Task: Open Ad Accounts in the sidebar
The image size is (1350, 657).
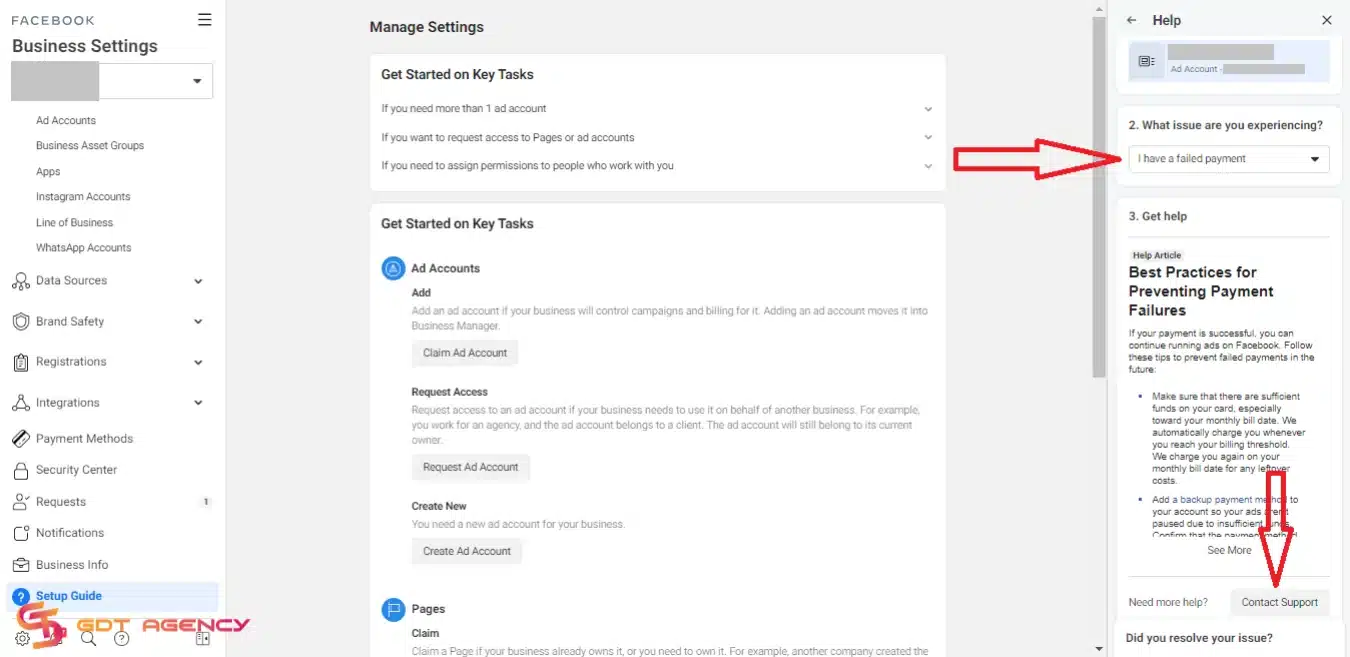Action: [66, 120]
